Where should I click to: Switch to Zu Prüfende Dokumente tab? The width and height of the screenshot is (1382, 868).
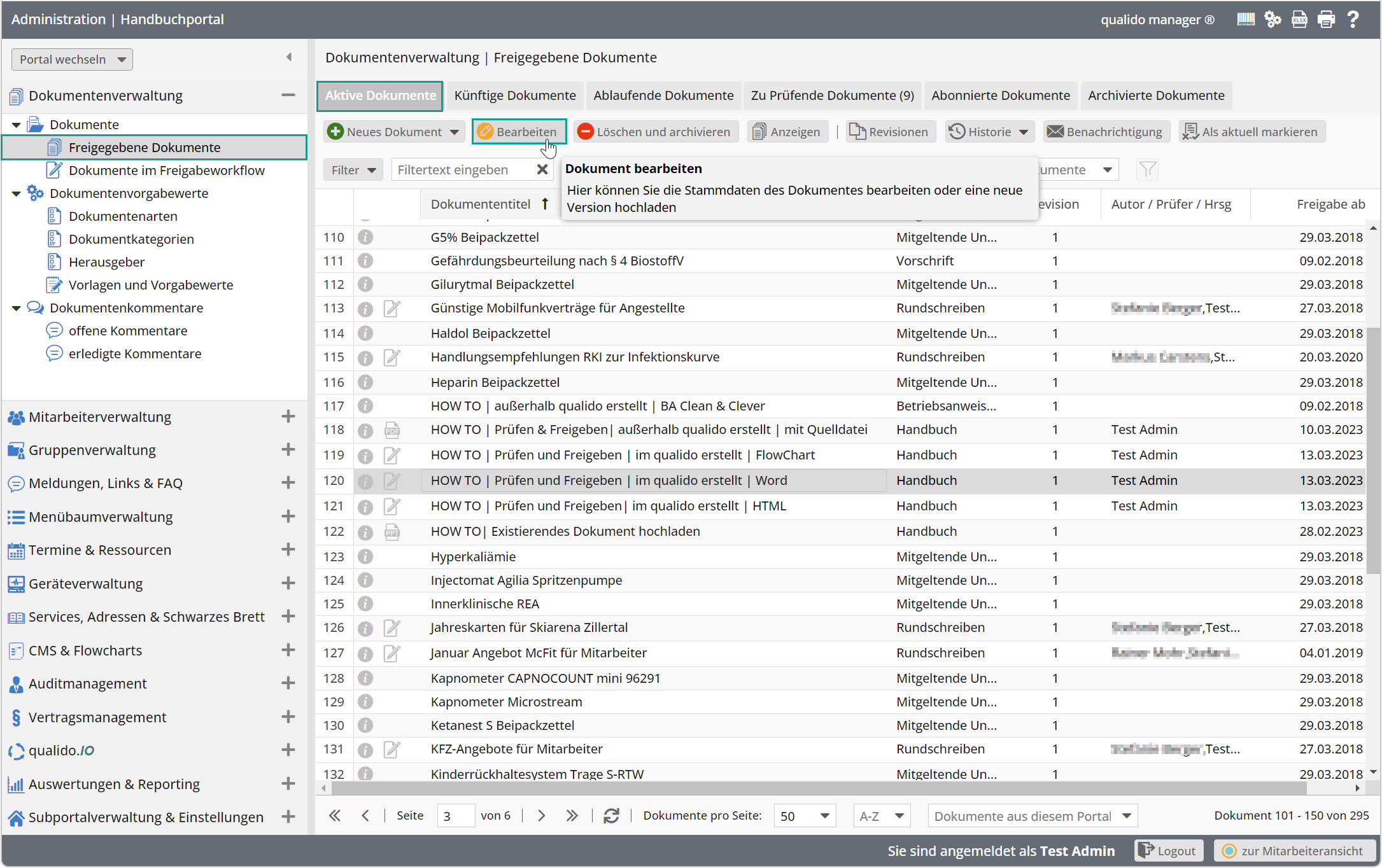(832, 95)
